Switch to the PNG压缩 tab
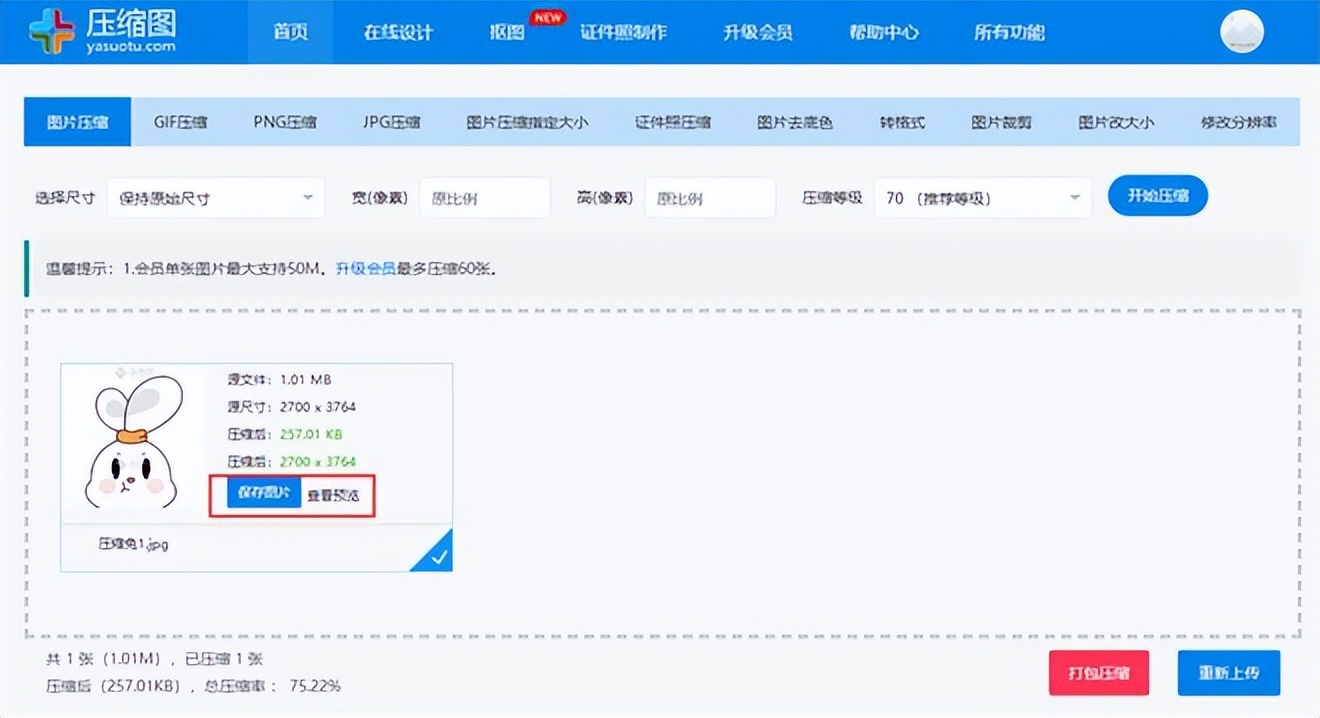1320x718 pixels. (284, 122)
